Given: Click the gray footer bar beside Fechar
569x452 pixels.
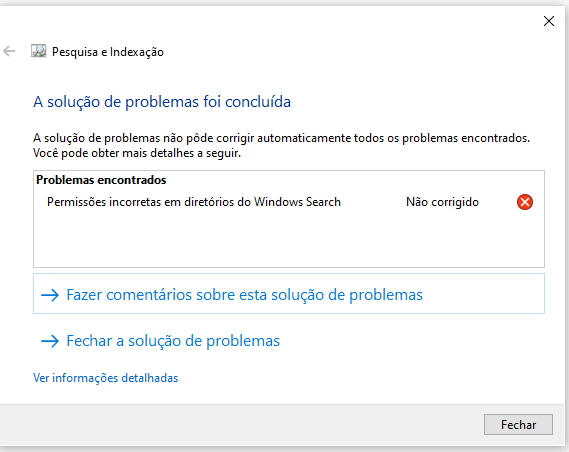Looking at the screenshot, I should 240,424.
